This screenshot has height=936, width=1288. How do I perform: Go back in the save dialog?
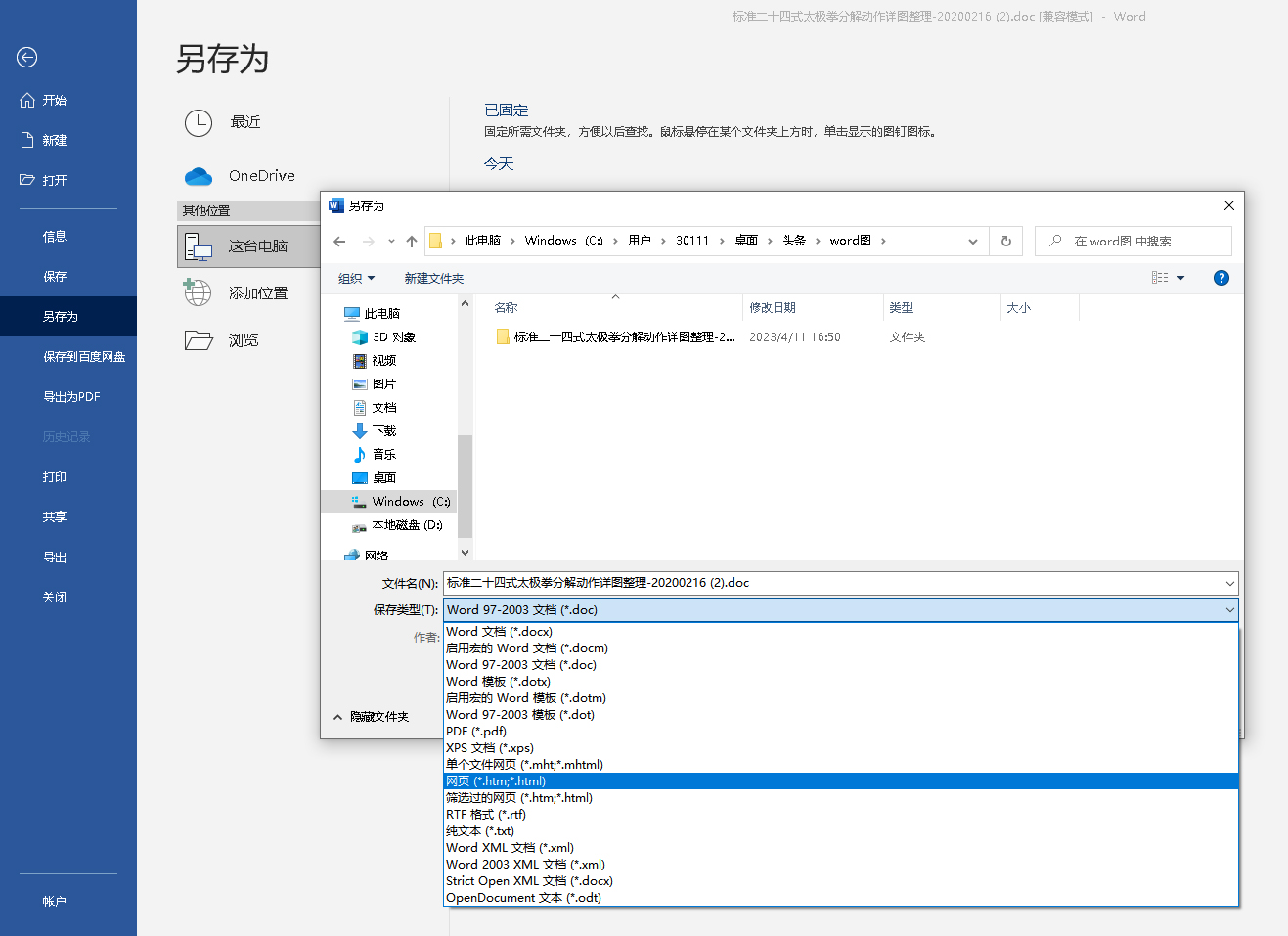pos(339,242)
